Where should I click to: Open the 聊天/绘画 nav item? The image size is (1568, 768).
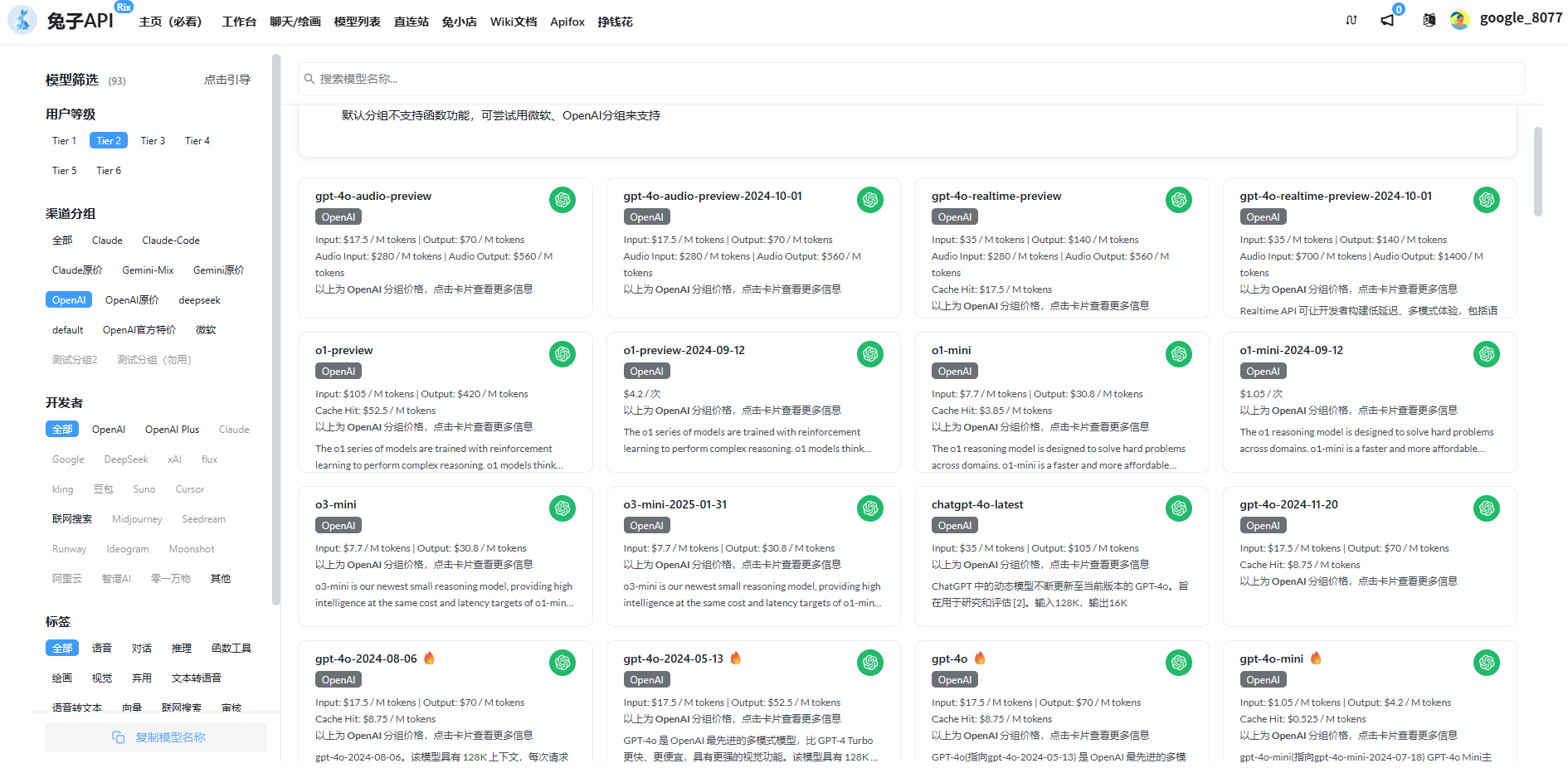coord(295,22)
